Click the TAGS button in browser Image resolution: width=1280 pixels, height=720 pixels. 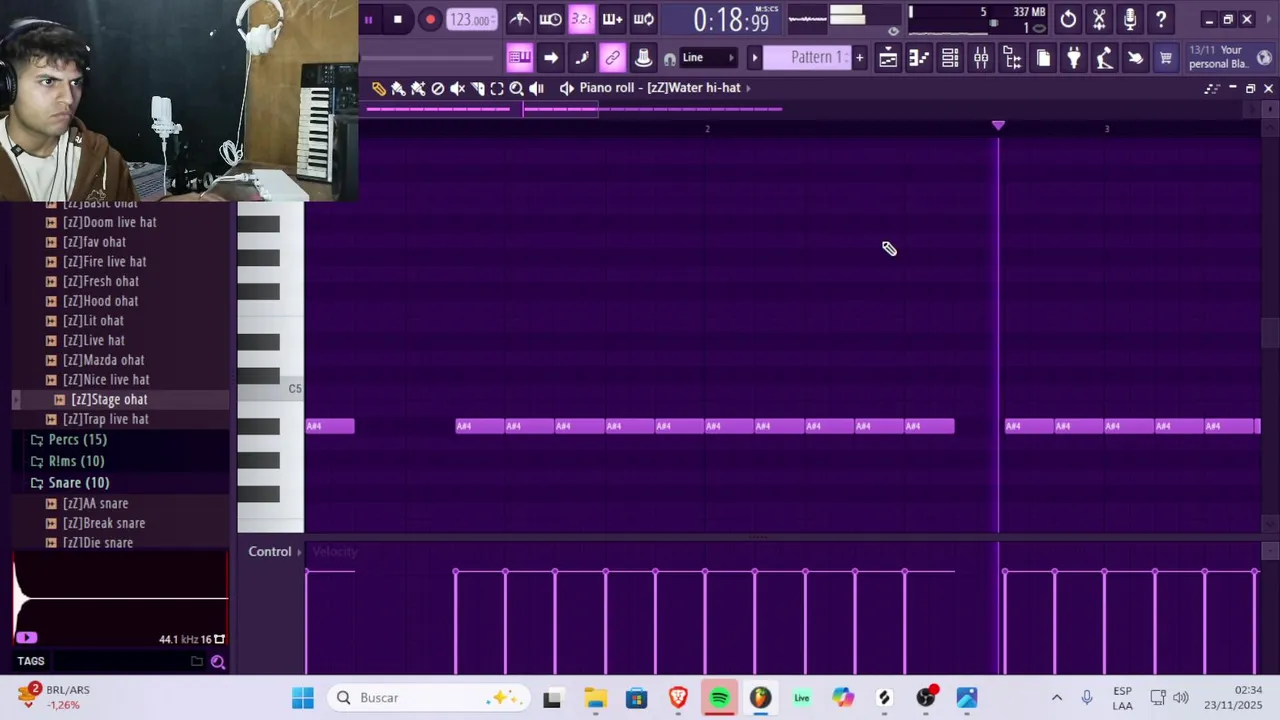pyautogui.click(x=30, y=661)
